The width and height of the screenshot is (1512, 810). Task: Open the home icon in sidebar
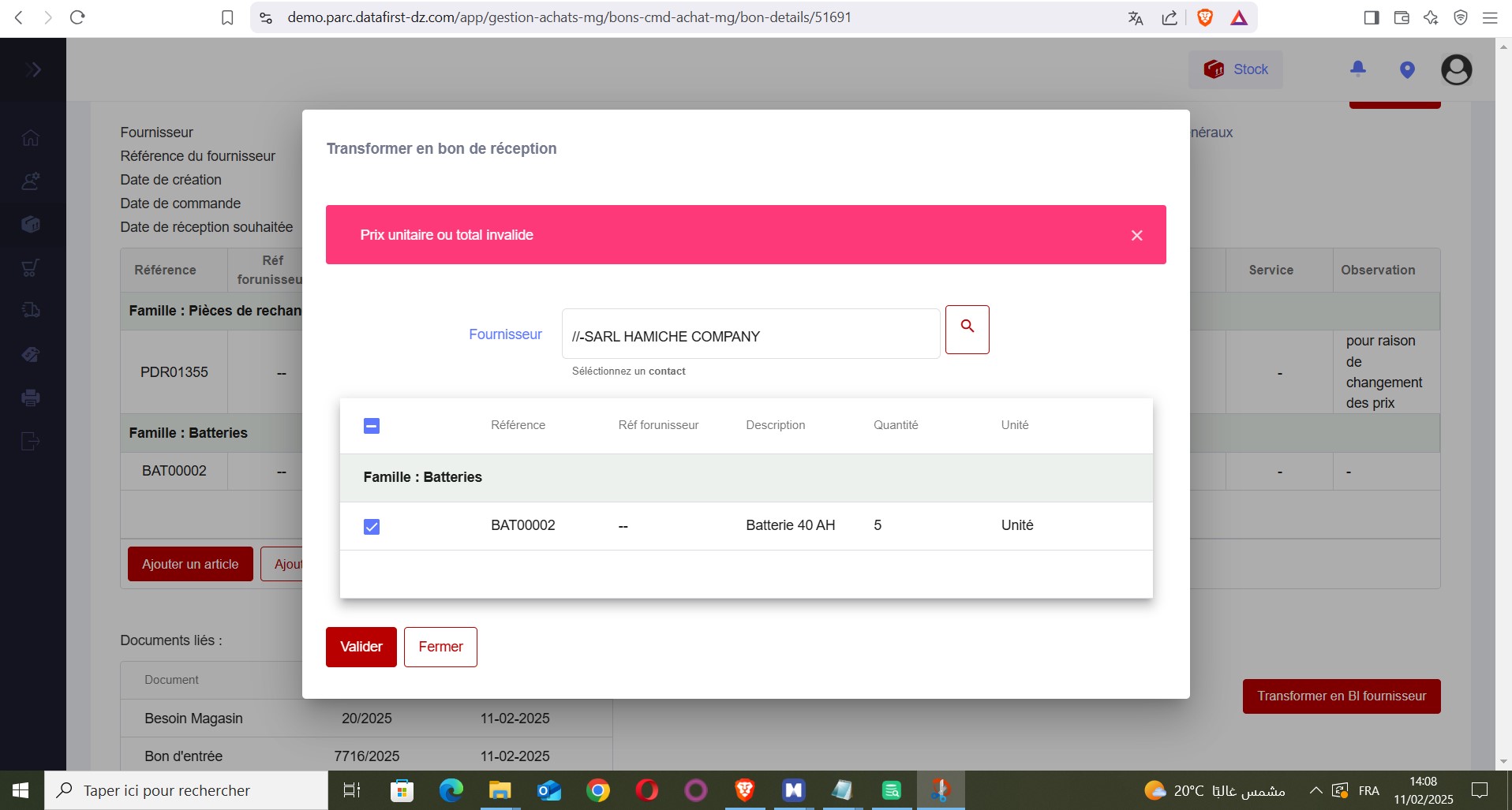pos(31,138)
